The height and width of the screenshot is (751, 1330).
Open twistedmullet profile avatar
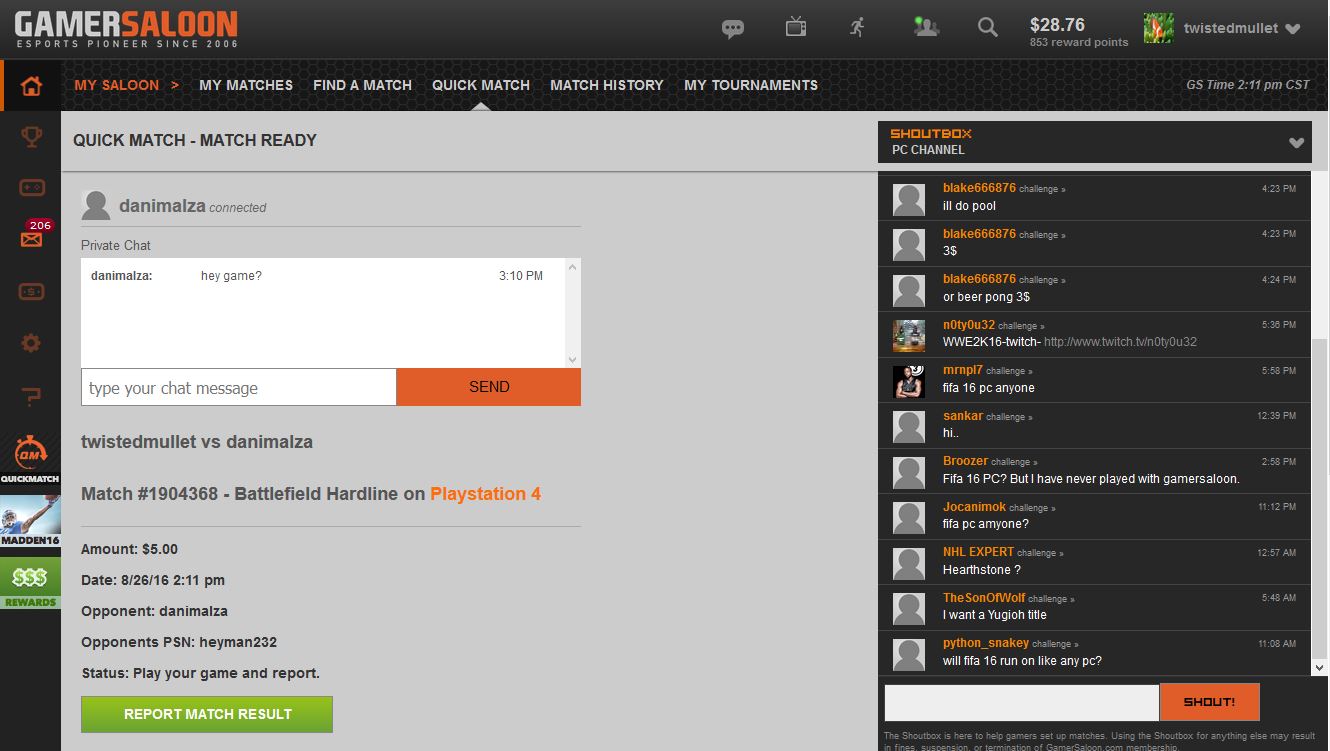click(x=1159, y=28)
